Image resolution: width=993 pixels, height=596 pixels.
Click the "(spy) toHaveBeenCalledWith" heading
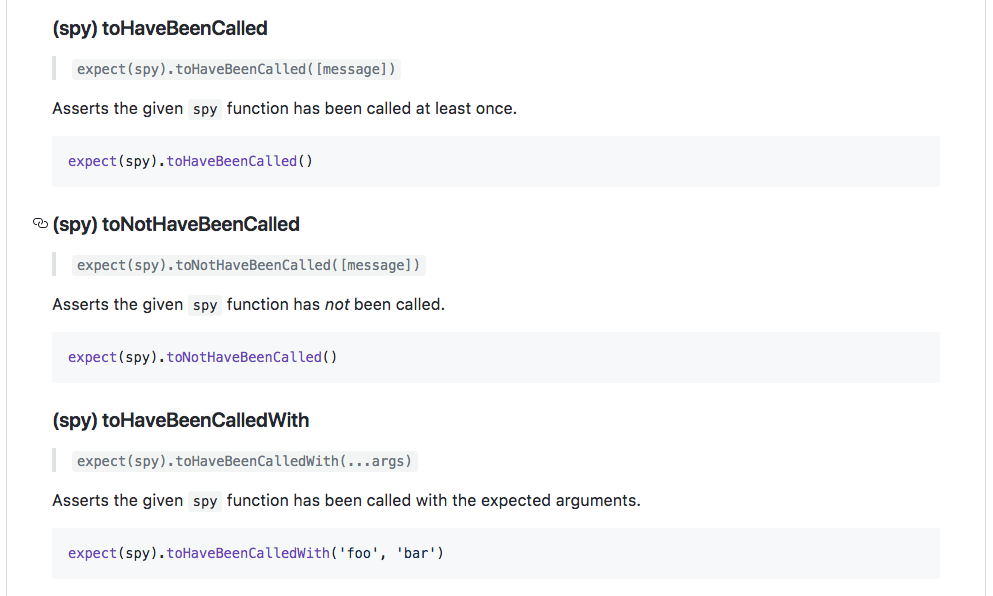181,420
